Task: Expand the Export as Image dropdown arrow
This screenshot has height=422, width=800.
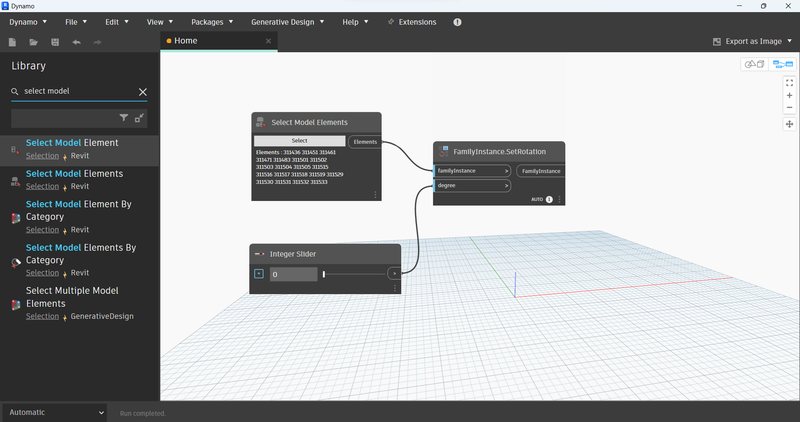Action: click(x=790, y=41)
